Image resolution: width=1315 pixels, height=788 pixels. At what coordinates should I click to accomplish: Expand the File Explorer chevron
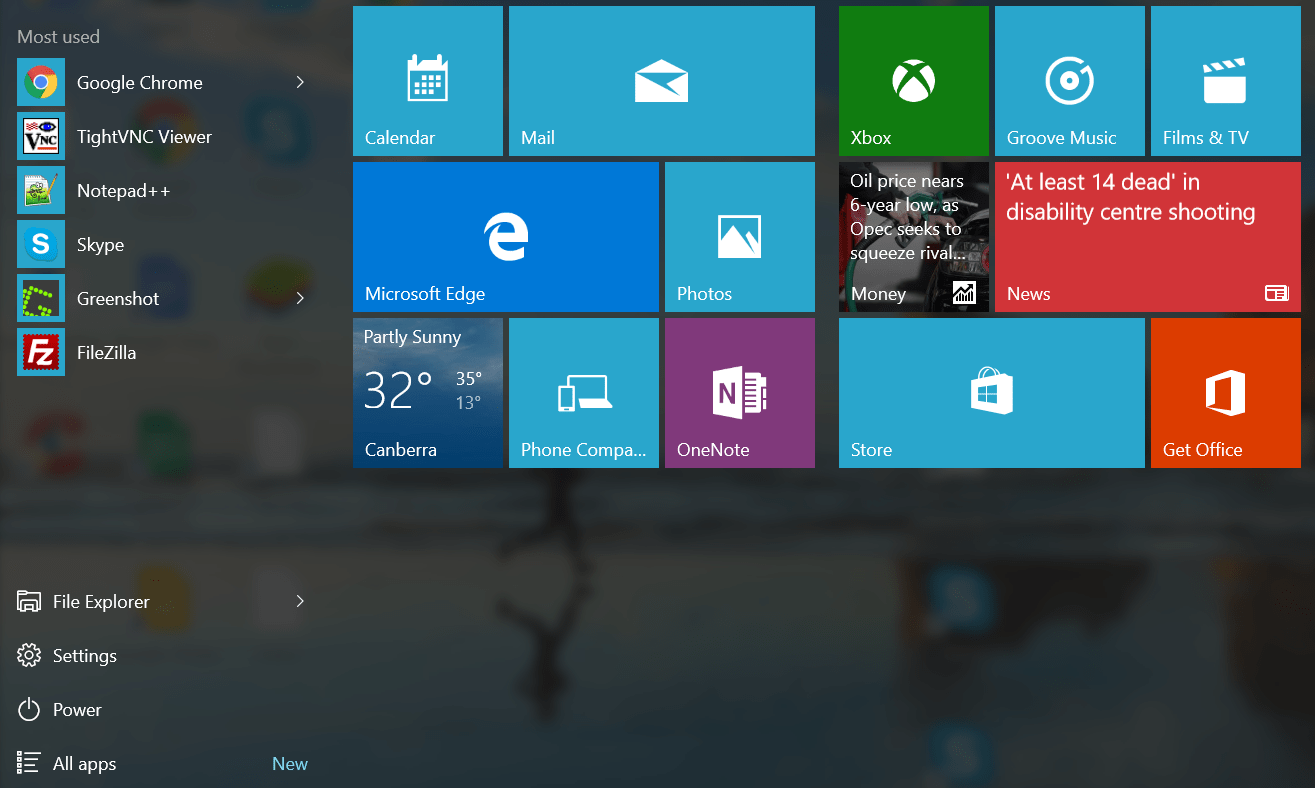[299, 601]
